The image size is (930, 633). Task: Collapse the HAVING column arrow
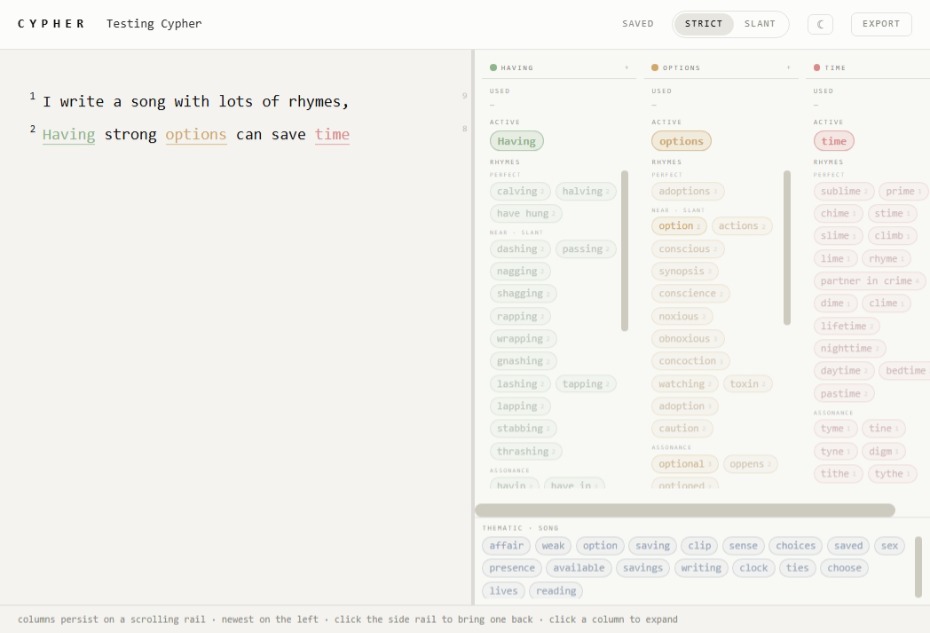[x=626, y=68]
